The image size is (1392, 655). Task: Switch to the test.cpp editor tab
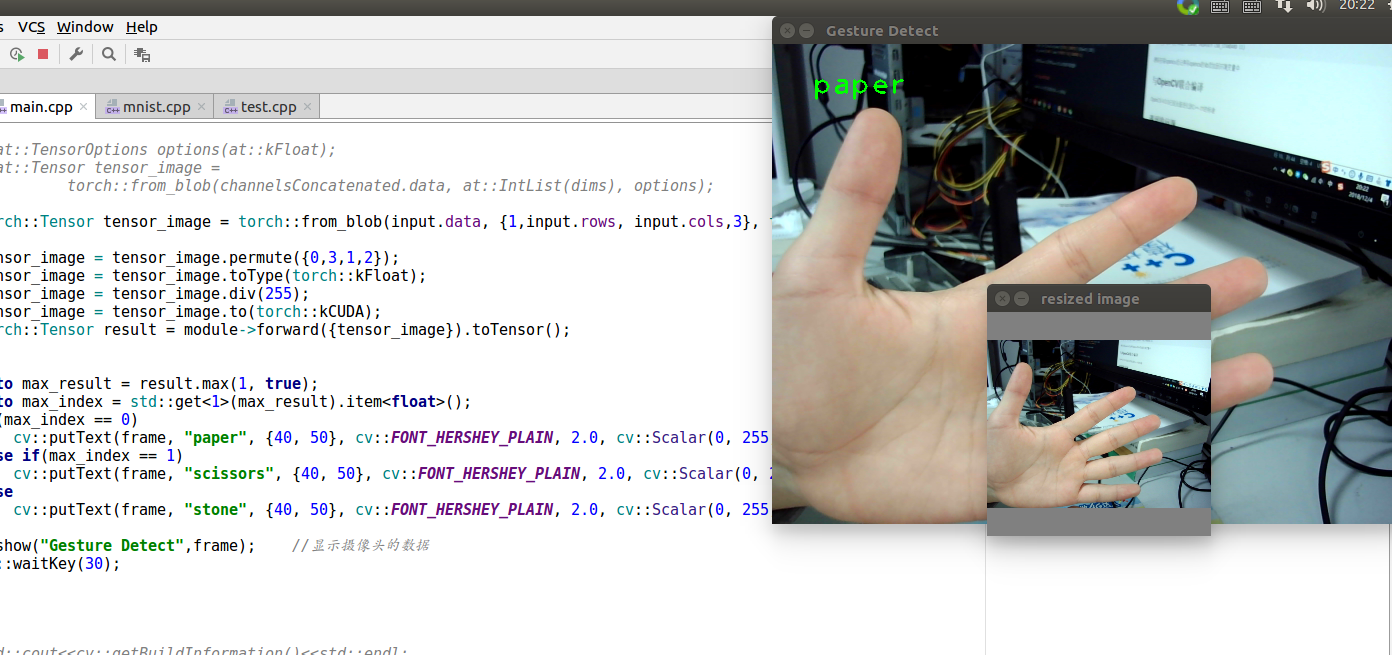[x=268, y=107]
